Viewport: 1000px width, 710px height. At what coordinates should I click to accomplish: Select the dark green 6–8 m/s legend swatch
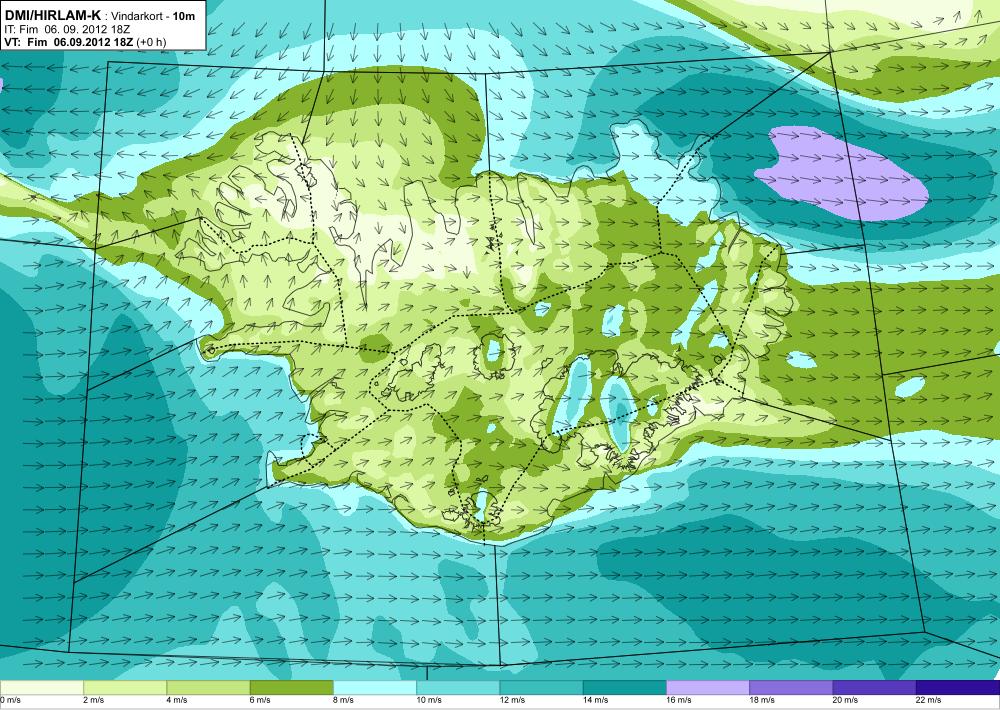[291, 687]
